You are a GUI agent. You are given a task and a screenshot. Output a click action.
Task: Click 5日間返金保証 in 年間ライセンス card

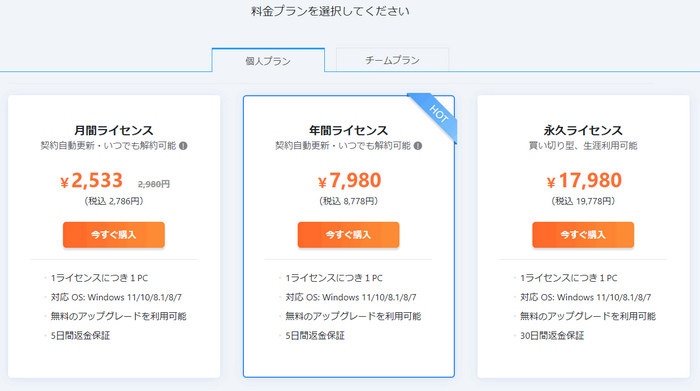click(315, 336)
